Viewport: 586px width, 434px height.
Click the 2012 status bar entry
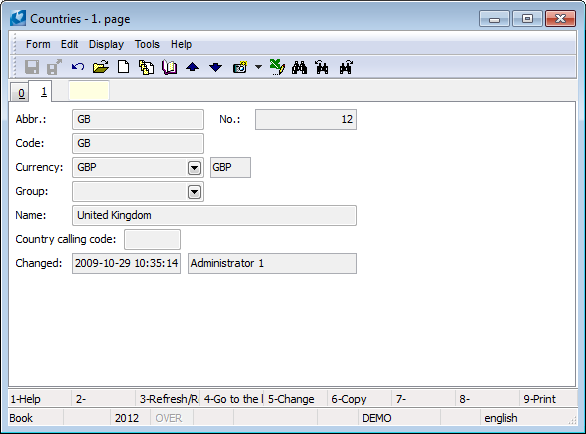click(x=130, y=418)
